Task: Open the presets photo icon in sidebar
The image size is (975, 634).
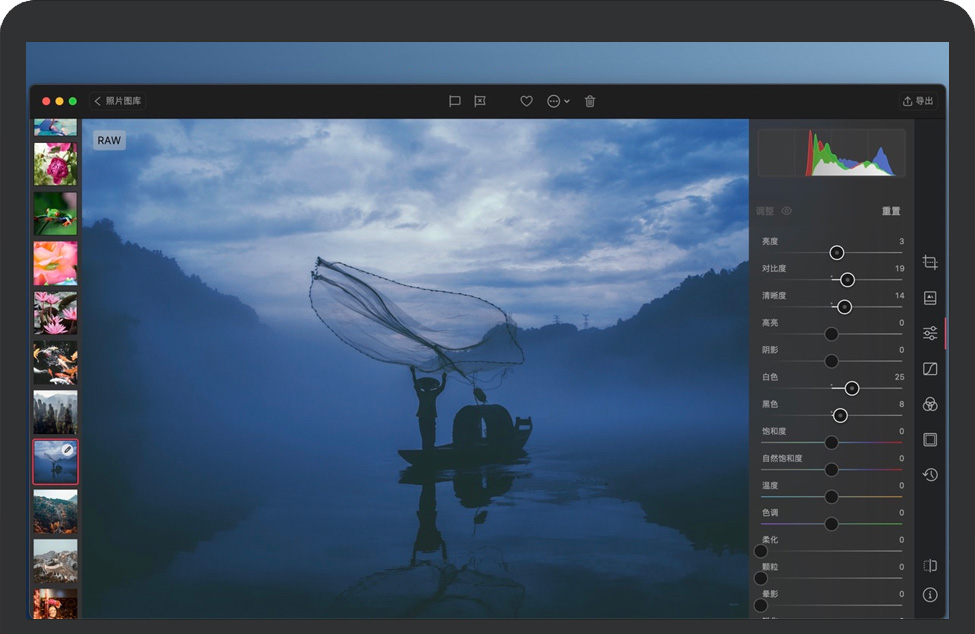Action: point(930,298)
